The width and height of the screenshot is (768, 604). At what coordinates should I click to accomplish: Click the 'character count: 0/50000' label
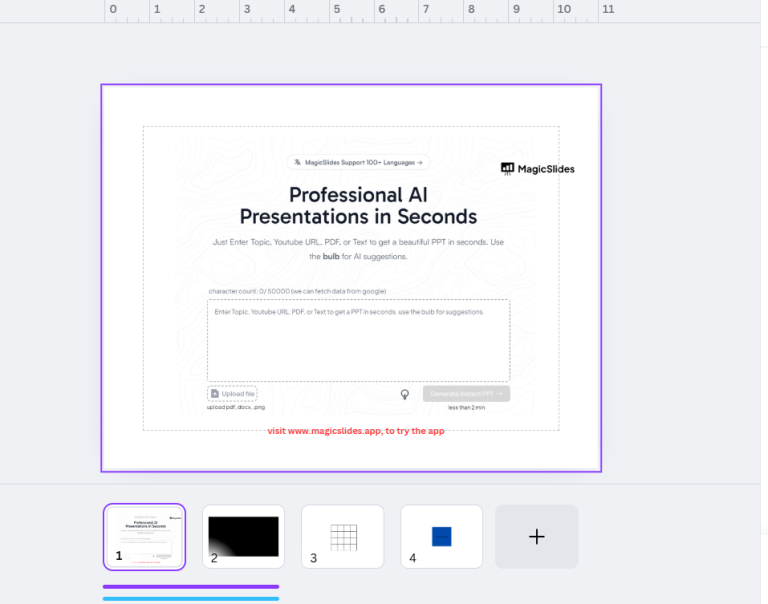(x=297, y=291)
